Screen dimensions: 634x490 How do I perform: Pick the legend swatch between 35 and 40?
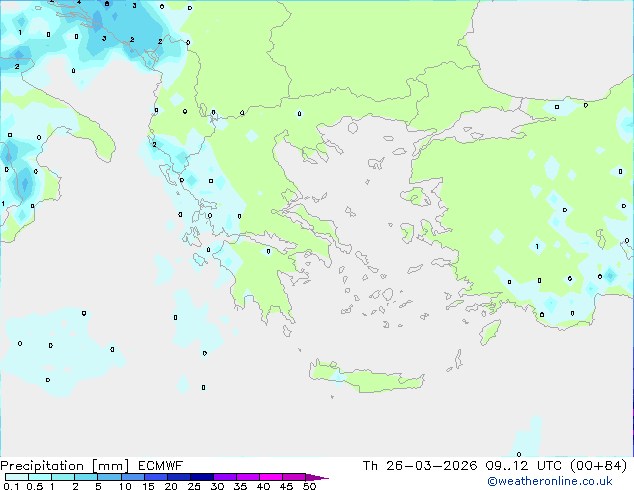(247, 477)
